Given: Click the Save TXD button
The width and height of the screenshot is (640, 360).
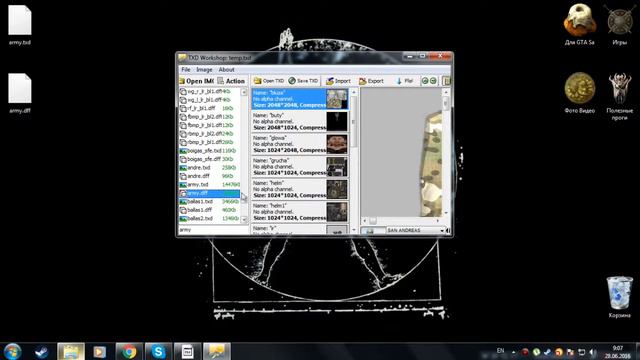Looking at the screenshot, I should click(303, 81).
